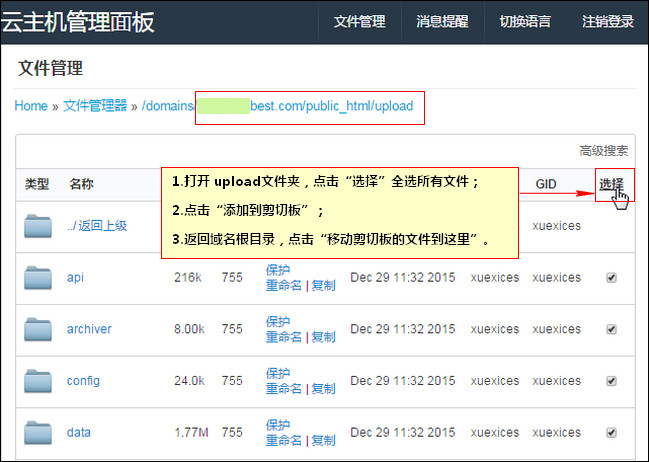Viewport: 649px width, 462px height.
Task: Click 重命名 for the api folder
Action: (x=284, y=286)
